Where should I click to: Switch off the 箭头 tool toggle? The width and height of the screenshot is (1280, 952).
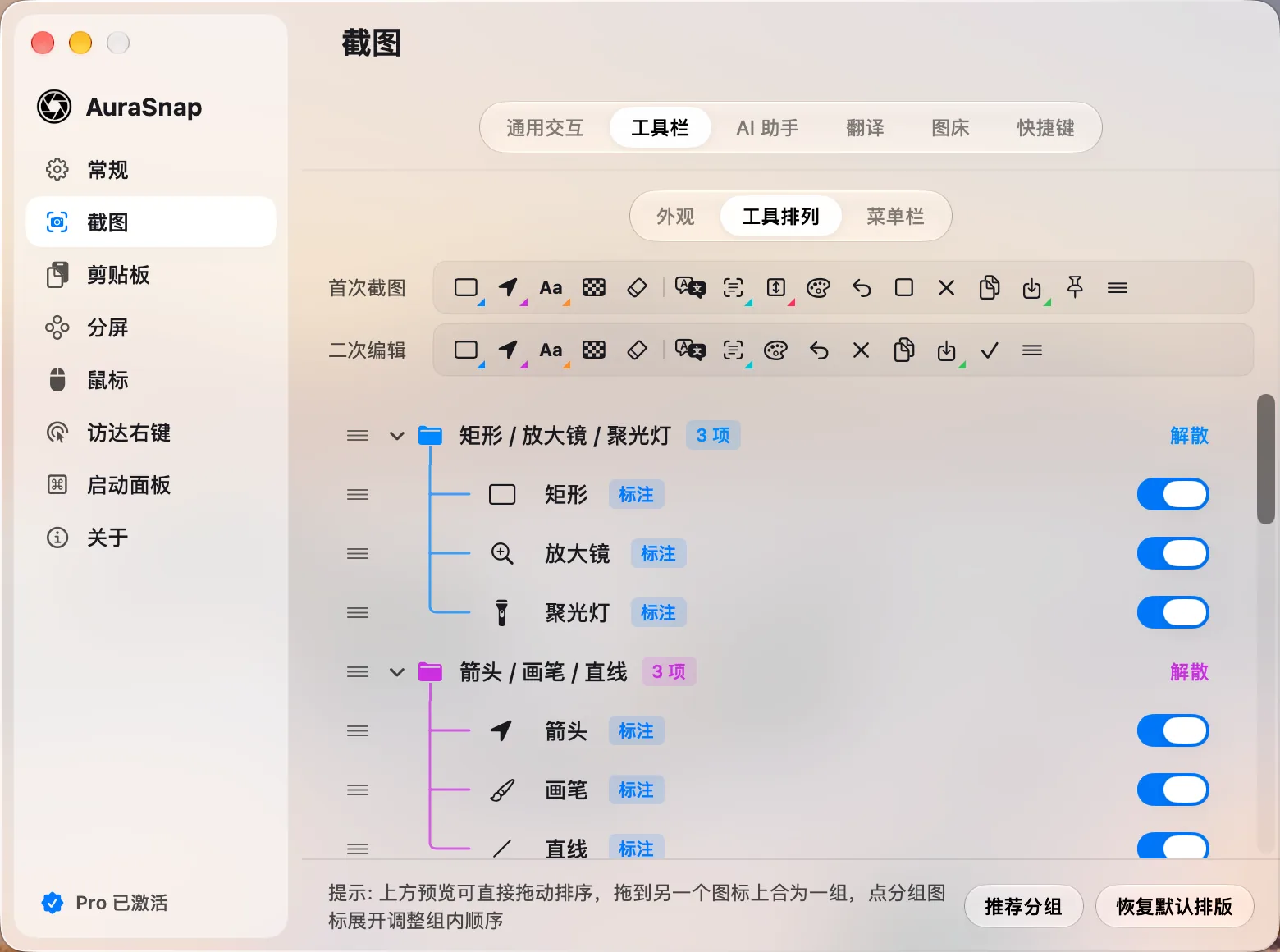tap(1173, 730)
